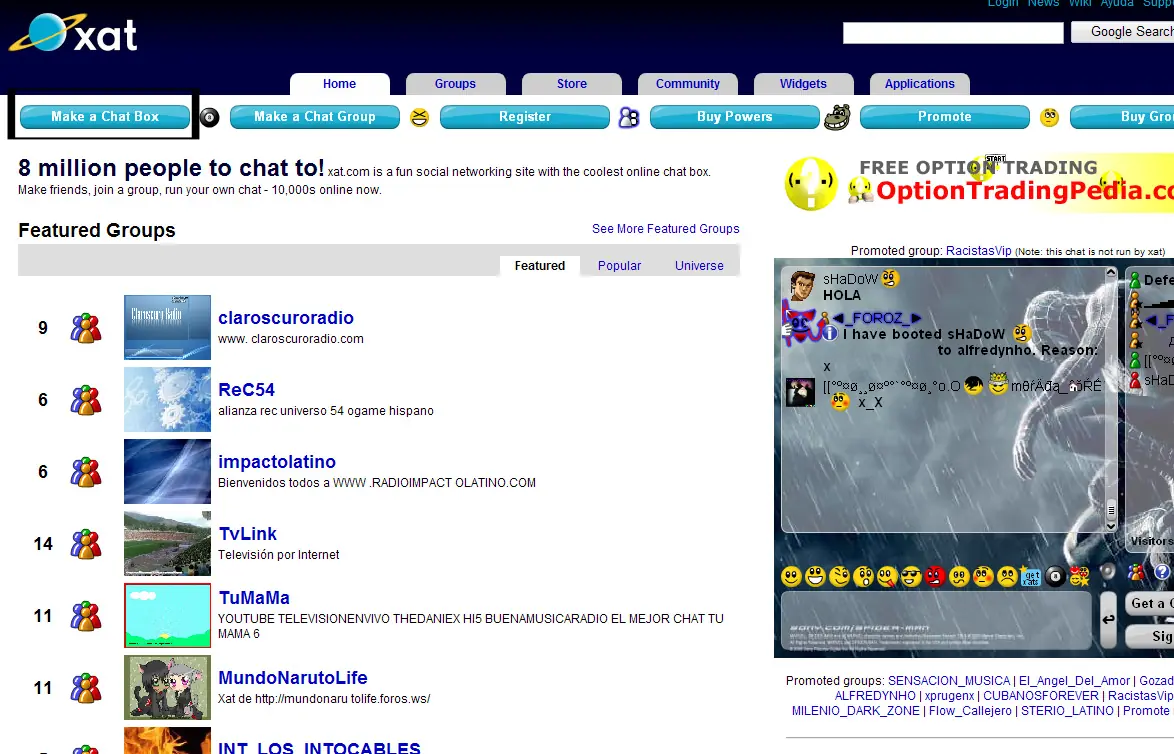Click the TuMaMa group thumbnail
Image resolution: width=1174 pixels, height=754 pixels.
(x=167, y=615)
